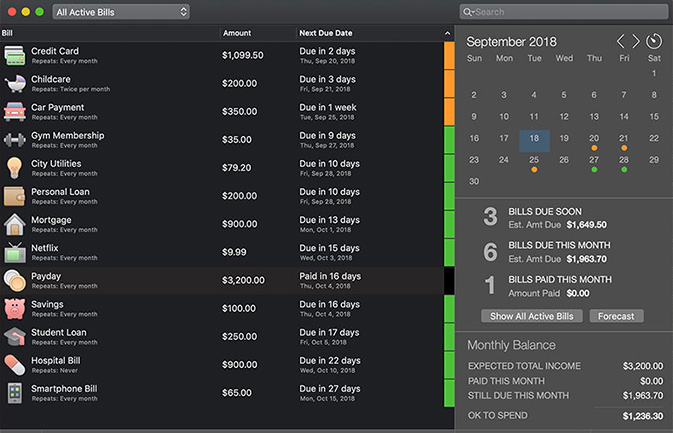Open search options magnifier dropdown
The image size is (673, 433).
tap(468, 12)
